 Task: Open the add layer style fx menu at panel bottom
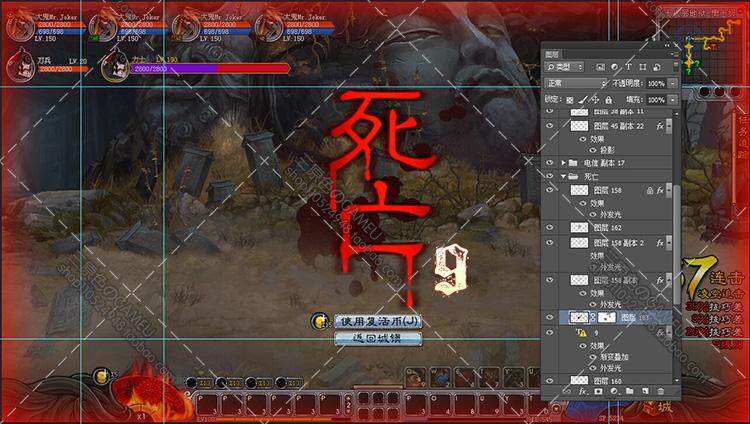[x=583, y=391]
